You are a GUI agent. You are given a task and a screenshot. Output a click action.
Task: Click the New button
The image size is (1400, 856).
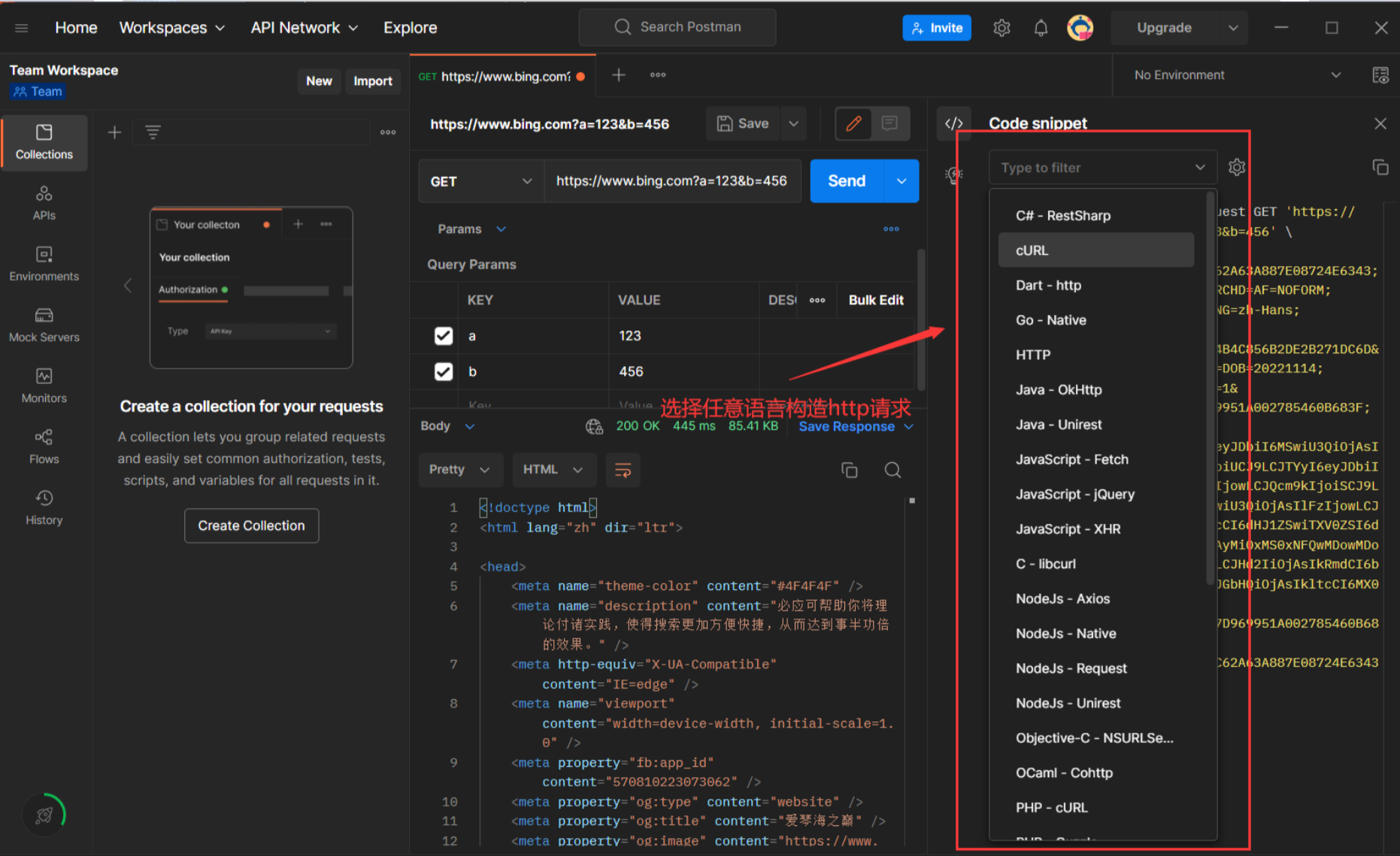[319, 81]
